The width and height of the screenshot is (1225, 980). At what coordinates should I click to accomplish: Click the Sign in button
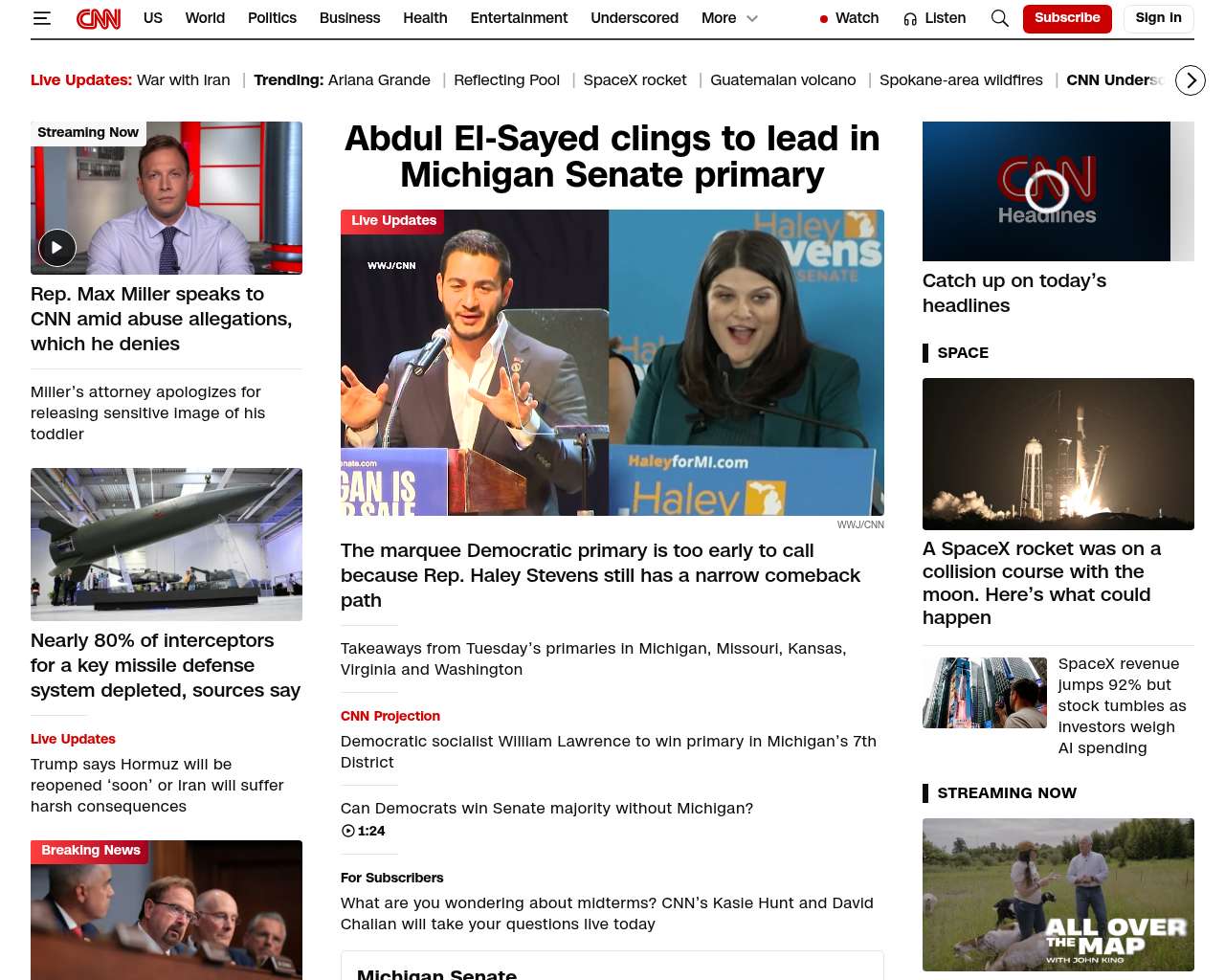(1159, 18)
